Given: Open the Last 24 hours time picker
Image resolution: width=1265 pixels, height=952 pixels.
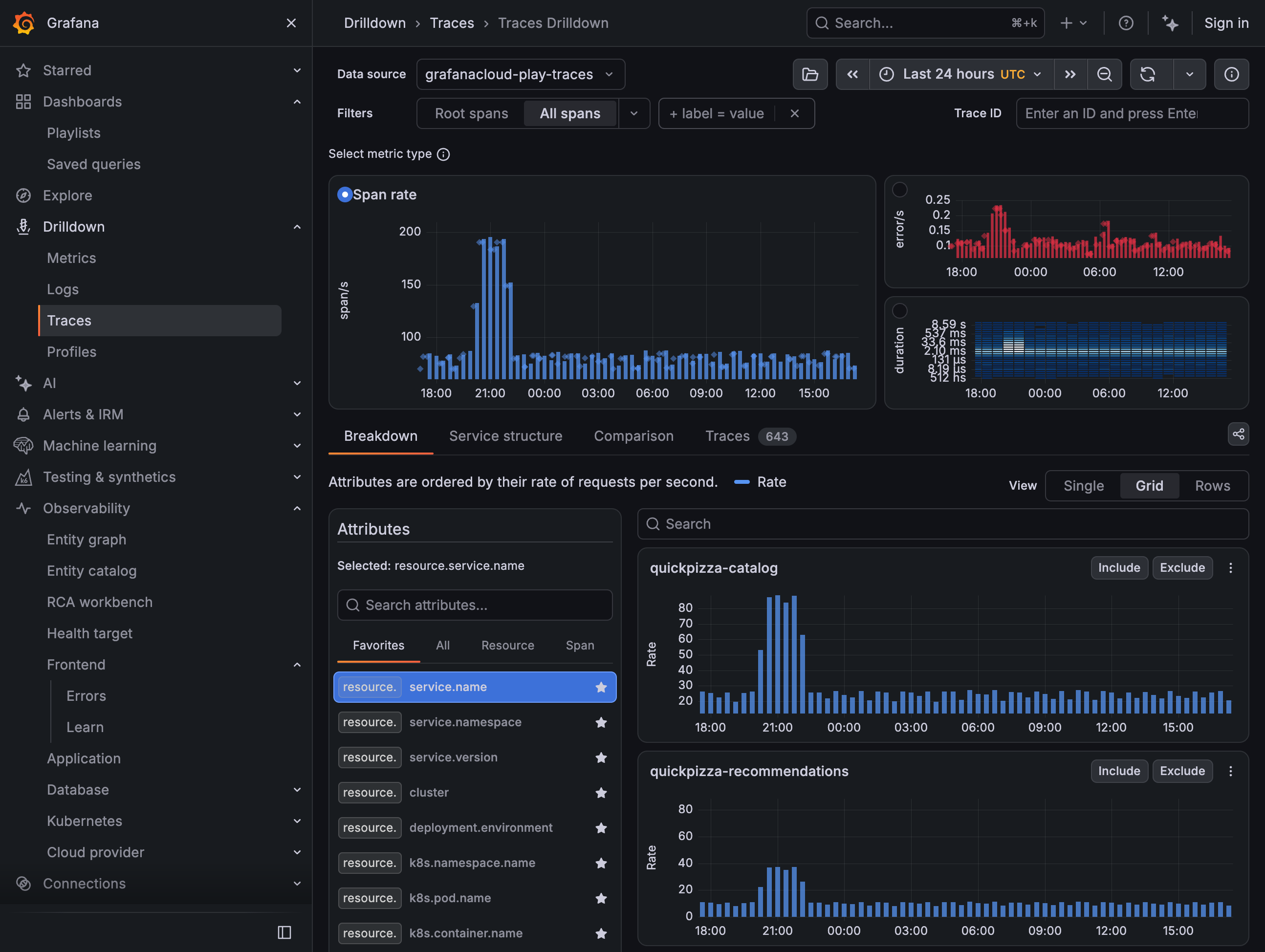Looking at the screenshot, I should (x=962, y=74).
